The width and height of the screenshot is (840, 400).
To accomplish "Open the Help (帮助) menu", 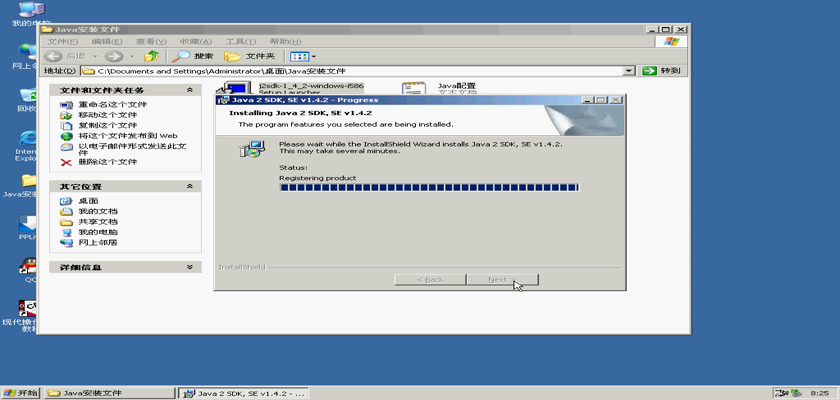I will click(x=285, y=42).
